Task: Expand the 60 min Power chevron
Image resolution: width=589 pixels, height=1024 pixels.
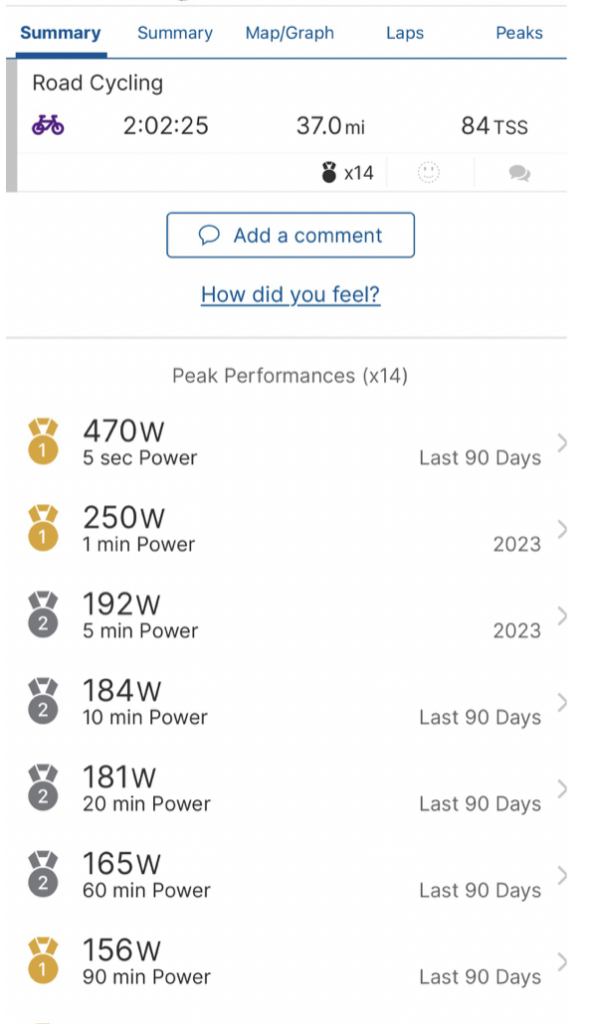Action: pos(562,875)
